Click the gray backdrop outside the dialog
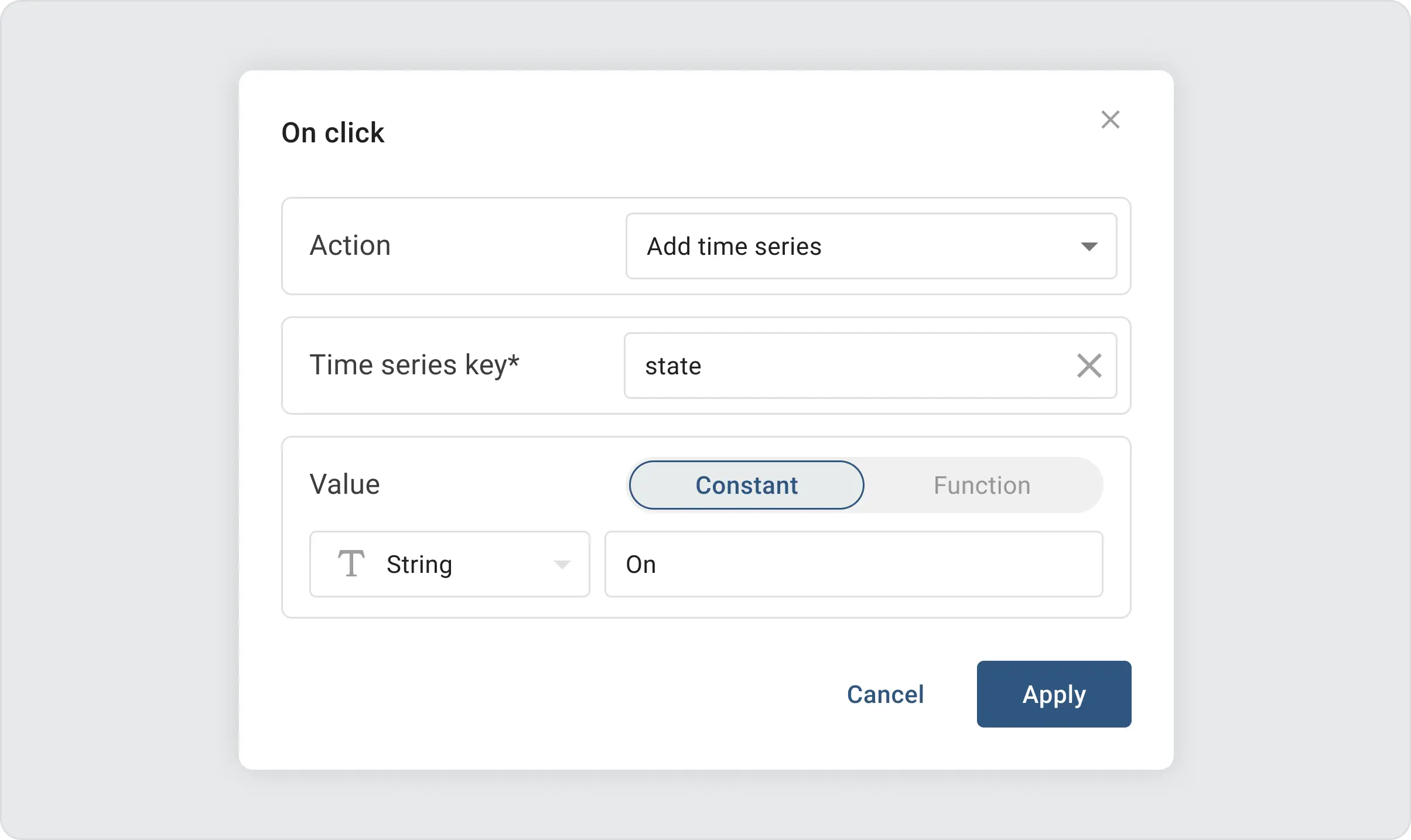The height and width of the screenshot is (840, 1411). click(x=117, y=410)
